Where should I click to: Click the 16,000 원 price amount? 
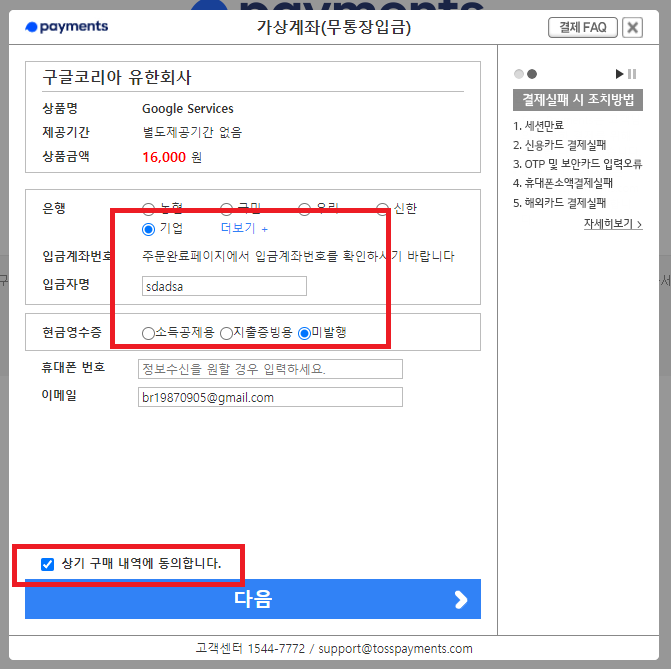pos(172,157)
